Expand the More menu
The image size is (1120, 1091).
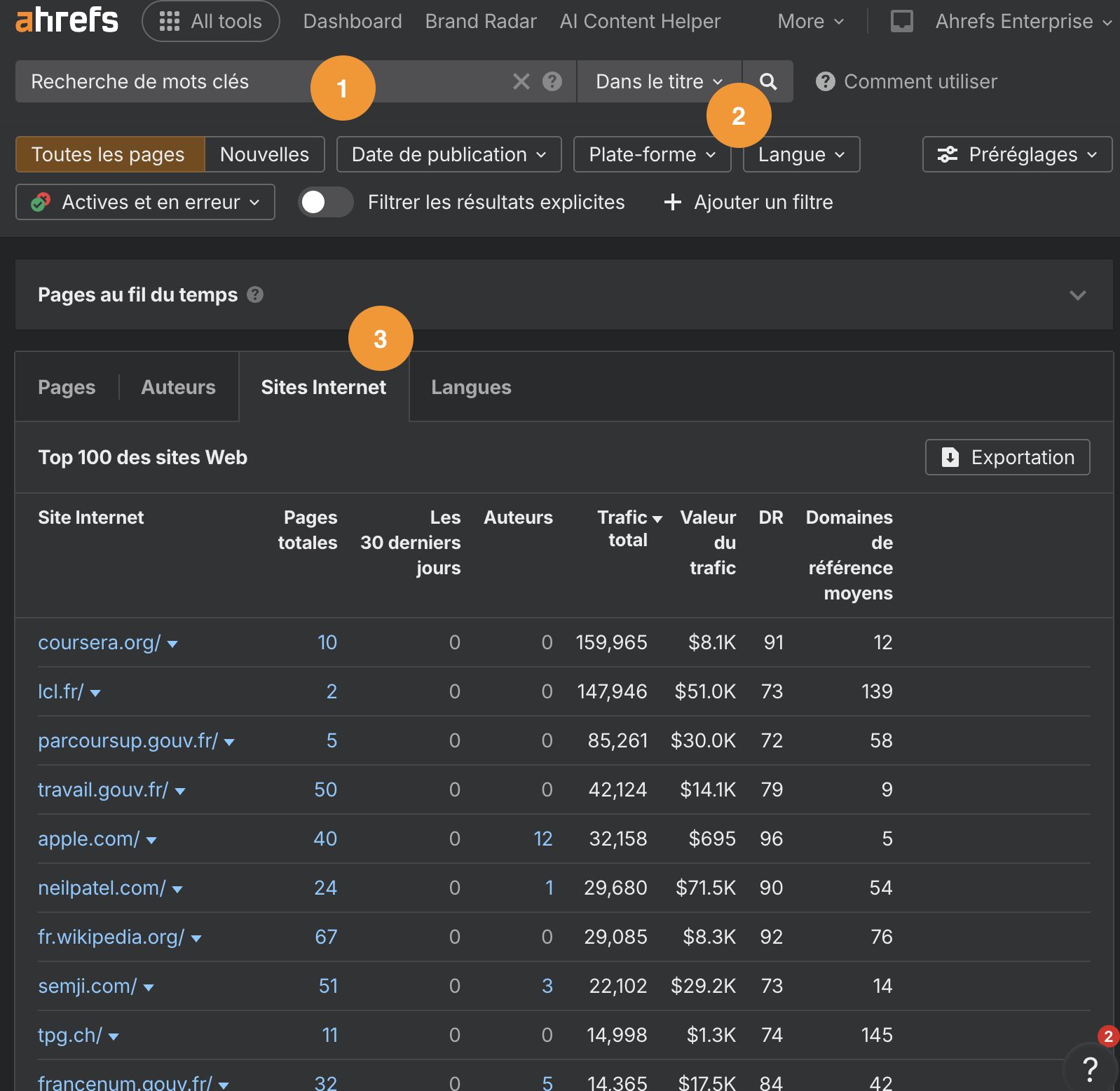pos(810,21)
